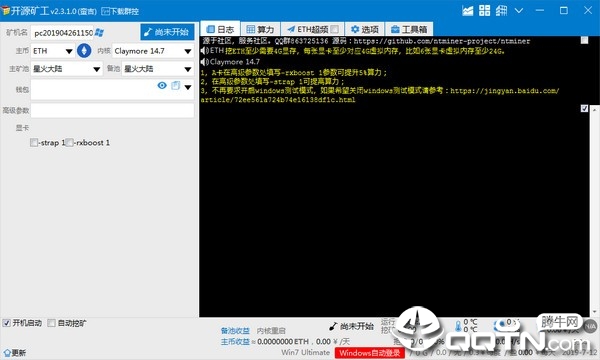Screen dimensions: 600x360
Task: Switch to the 工具箱 toolbox tab
Action: (x=409, y=29)
